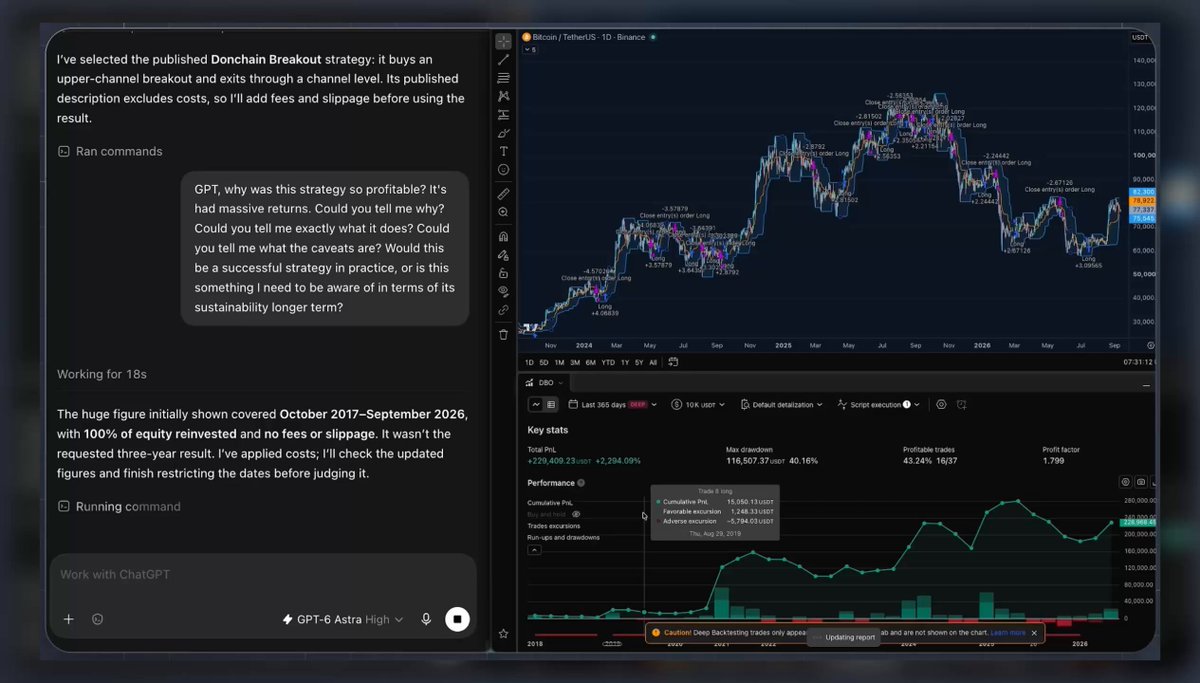Open the date range calendar icon

(x=673, y=362)
